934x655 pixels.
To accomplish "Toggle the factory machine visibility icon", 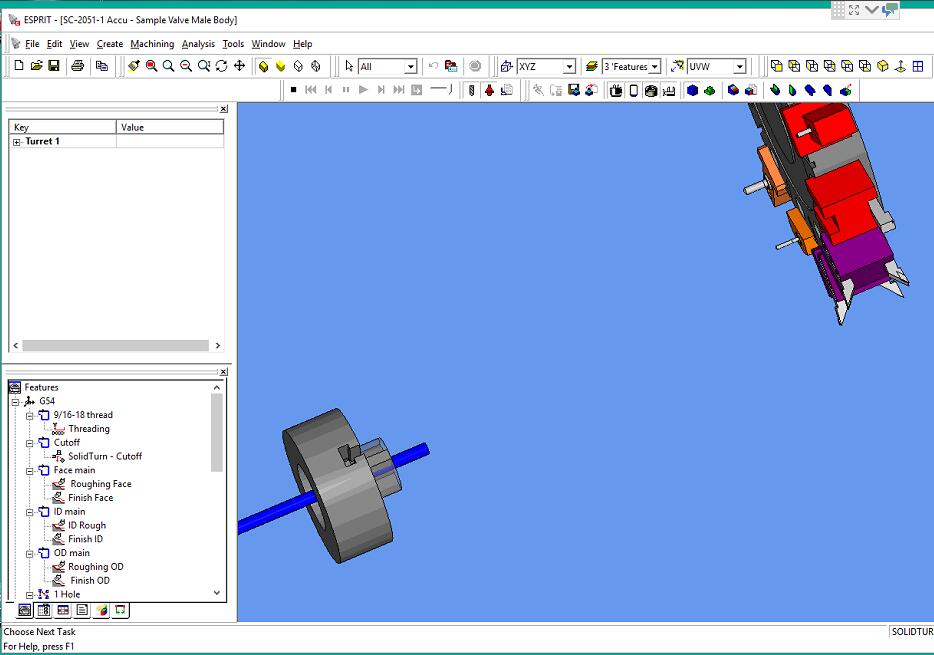I will [x=669, y=91].
